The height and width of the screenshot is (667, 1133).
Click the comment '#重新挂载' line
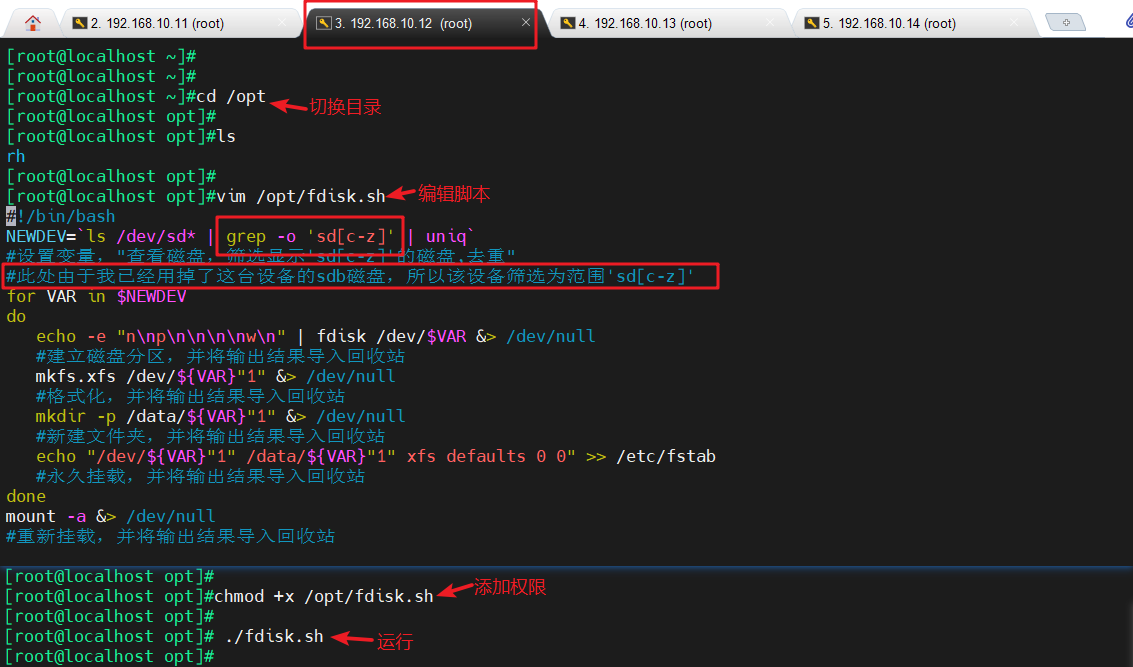tap(171, 536)
